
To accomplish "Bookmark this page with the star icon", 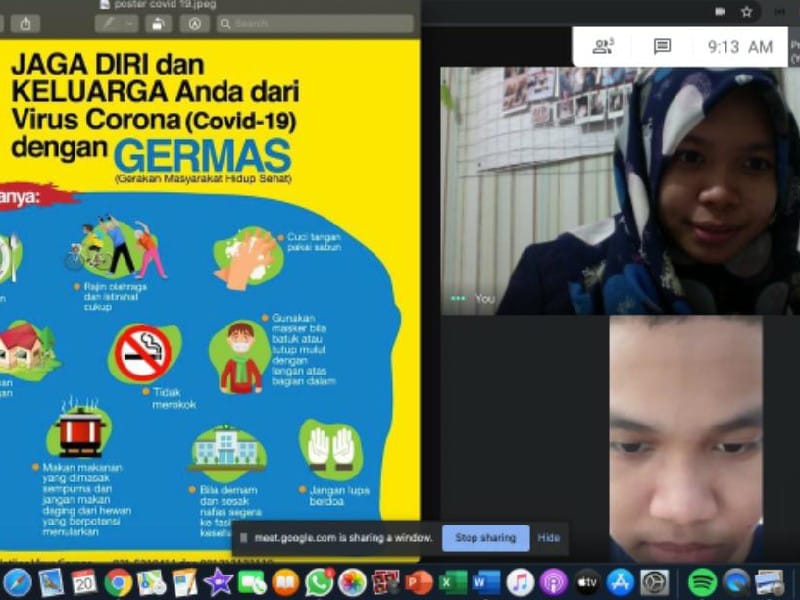I will tap(746, 11).
